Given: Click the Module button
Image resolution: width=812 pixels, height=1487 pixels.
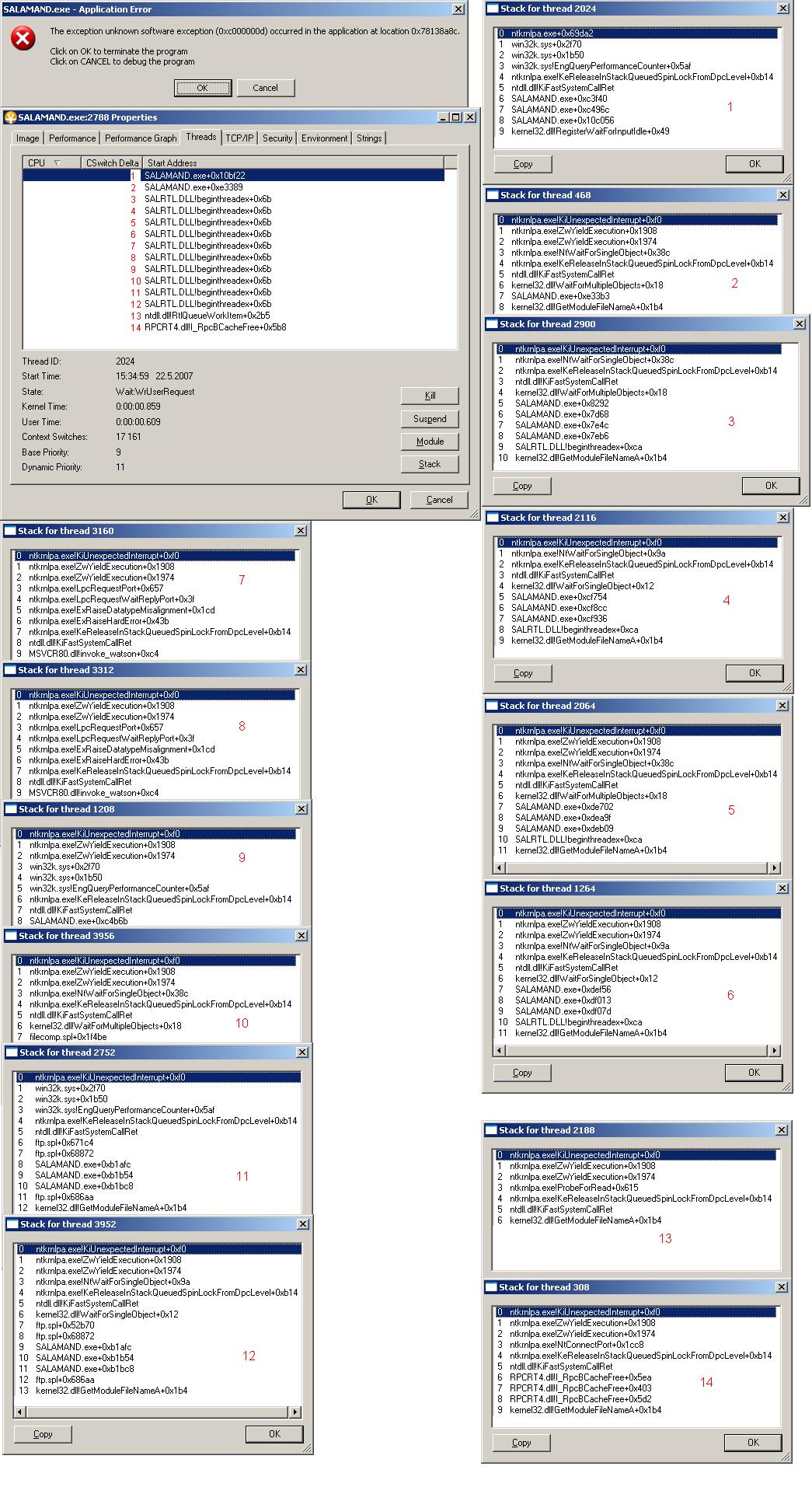Looking at the screenshot, I should pos(430,442).
